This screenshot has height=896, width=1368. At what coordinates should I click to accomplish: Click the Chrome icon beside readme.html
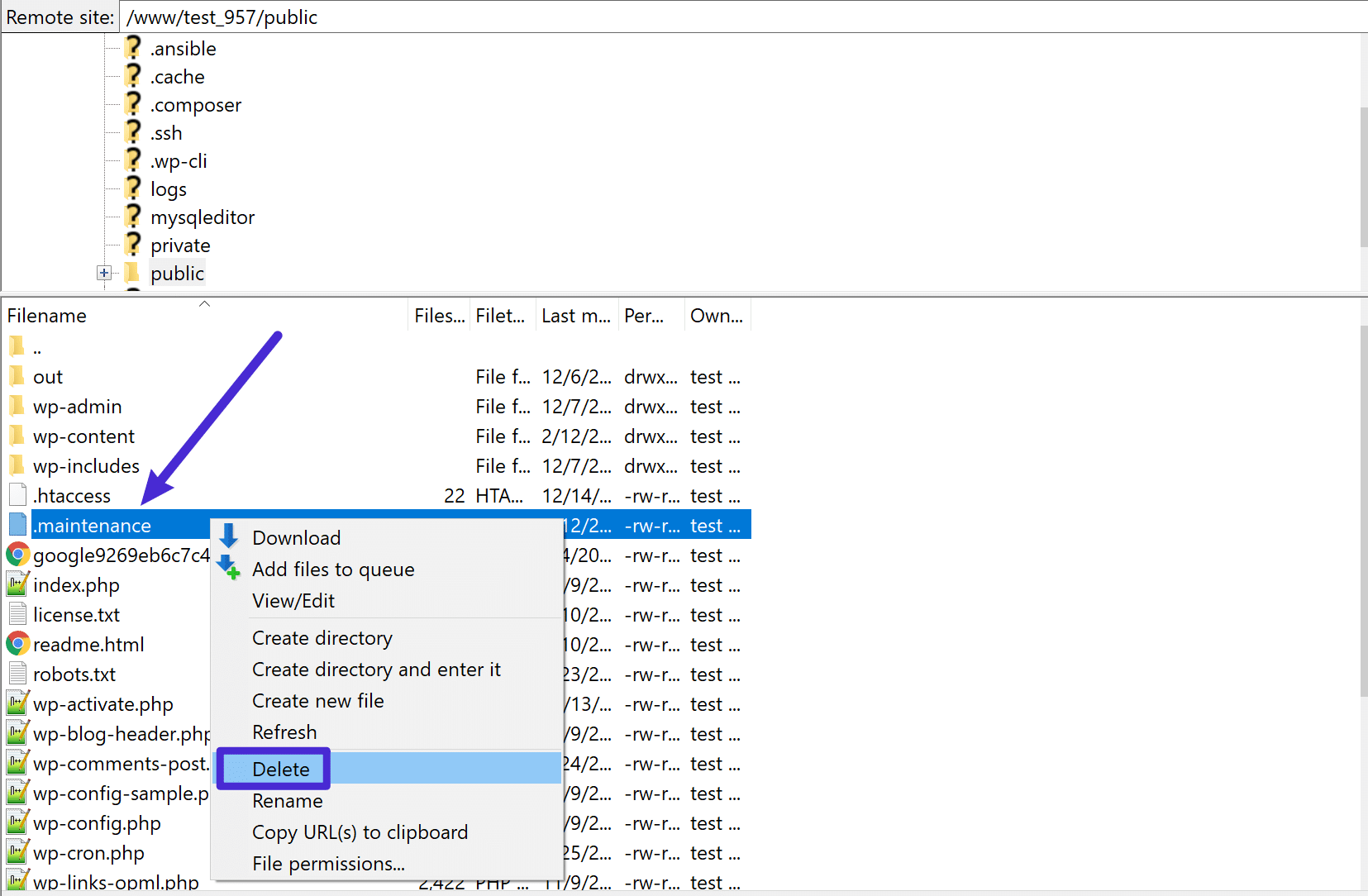point(17,644)
